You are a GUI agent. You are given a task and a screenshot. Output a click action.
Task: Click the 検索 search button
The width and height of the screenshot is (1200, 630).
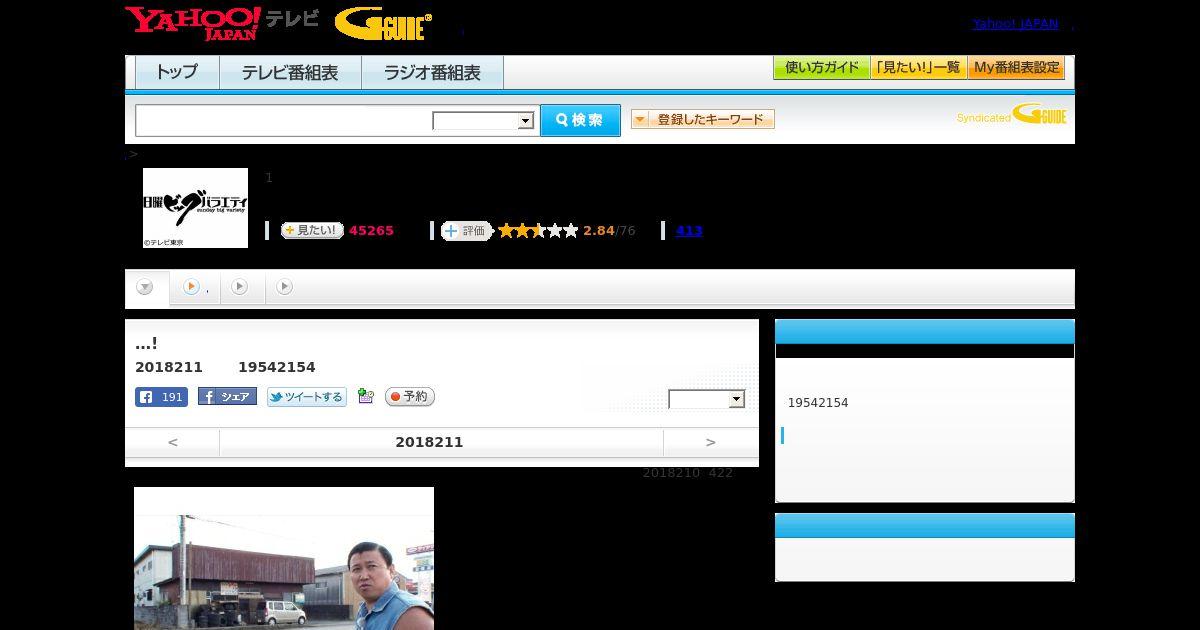[x=580, y=120]
